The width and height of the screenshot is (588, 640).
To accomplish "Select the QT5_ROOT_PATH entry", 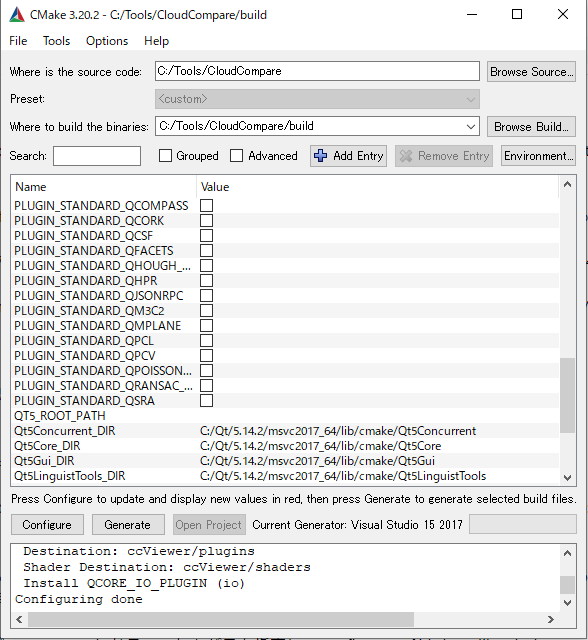I will 60,416.
